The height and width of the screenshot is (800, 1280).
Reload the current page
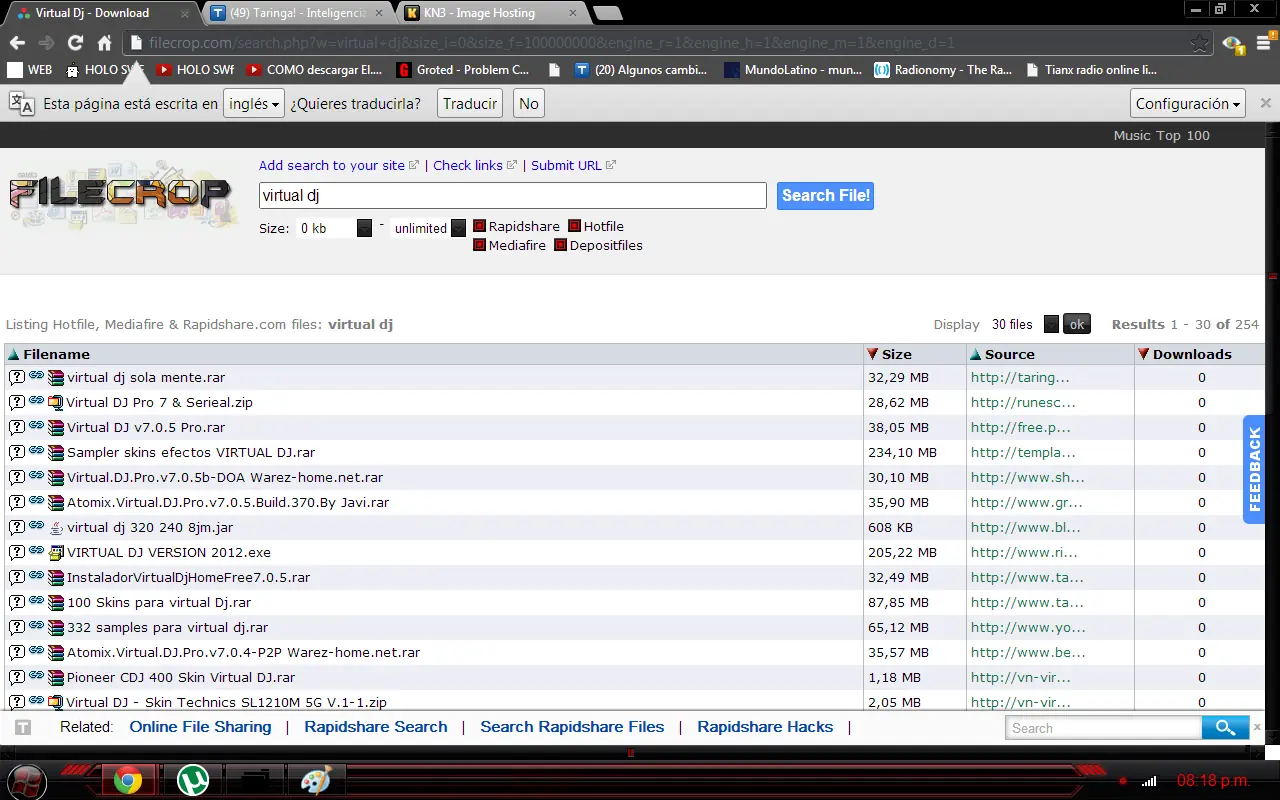[75, 43]
